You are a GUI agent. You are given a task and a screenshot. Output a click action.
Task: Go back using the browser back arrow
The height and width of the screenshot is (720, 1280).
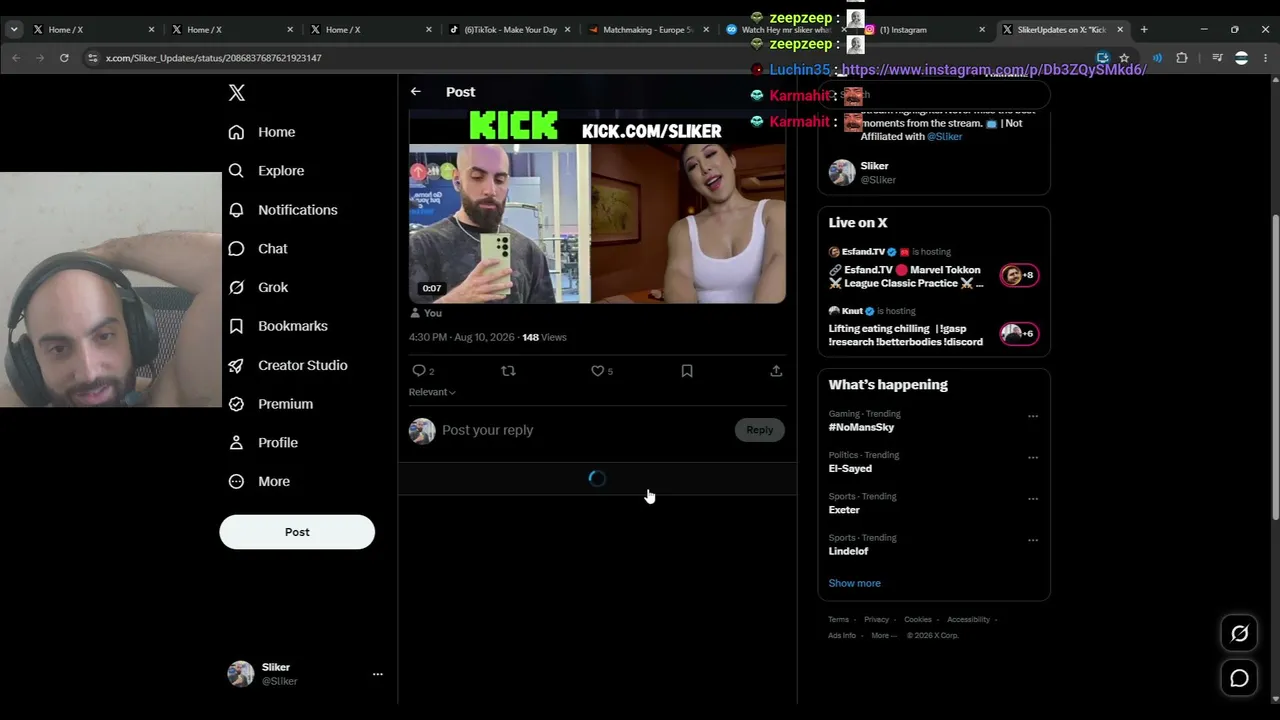click(16, 58)
